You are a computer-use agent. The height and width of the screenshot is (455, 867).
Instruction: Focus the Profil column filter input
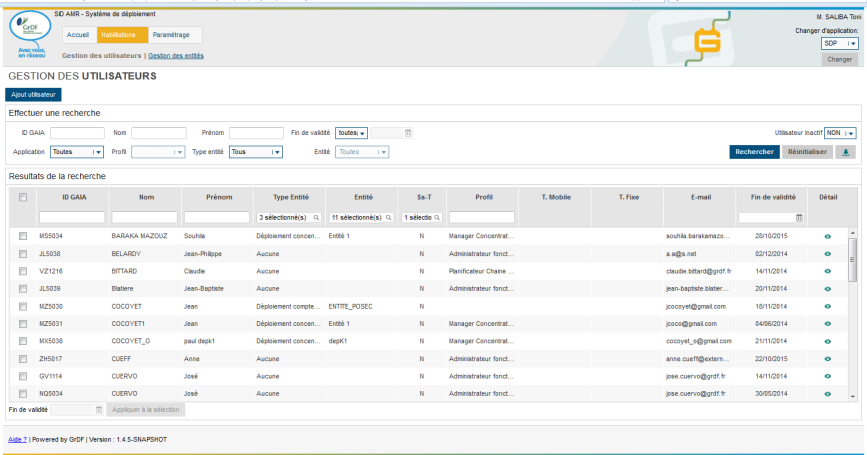tap(482, 218)
